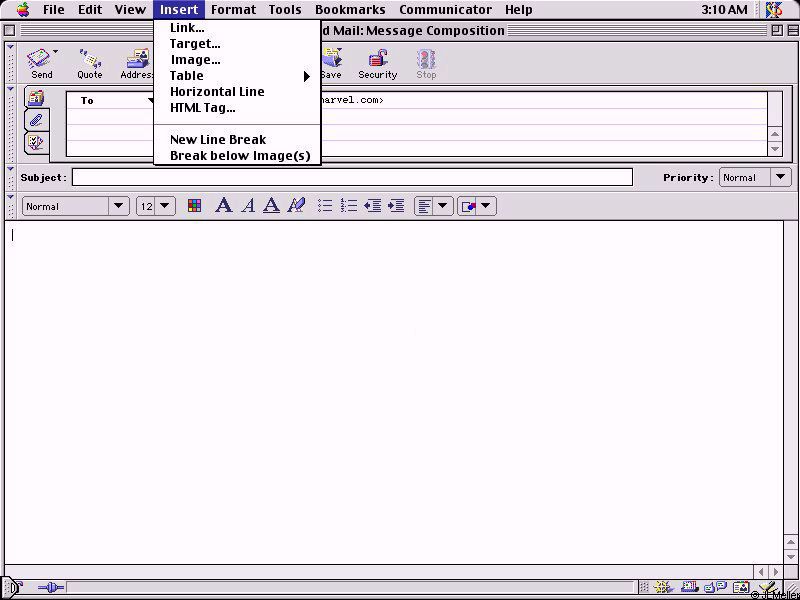Apply underline with the underlined A icon
The width and height of the screenshot is (800, 600).
point(271,206)
